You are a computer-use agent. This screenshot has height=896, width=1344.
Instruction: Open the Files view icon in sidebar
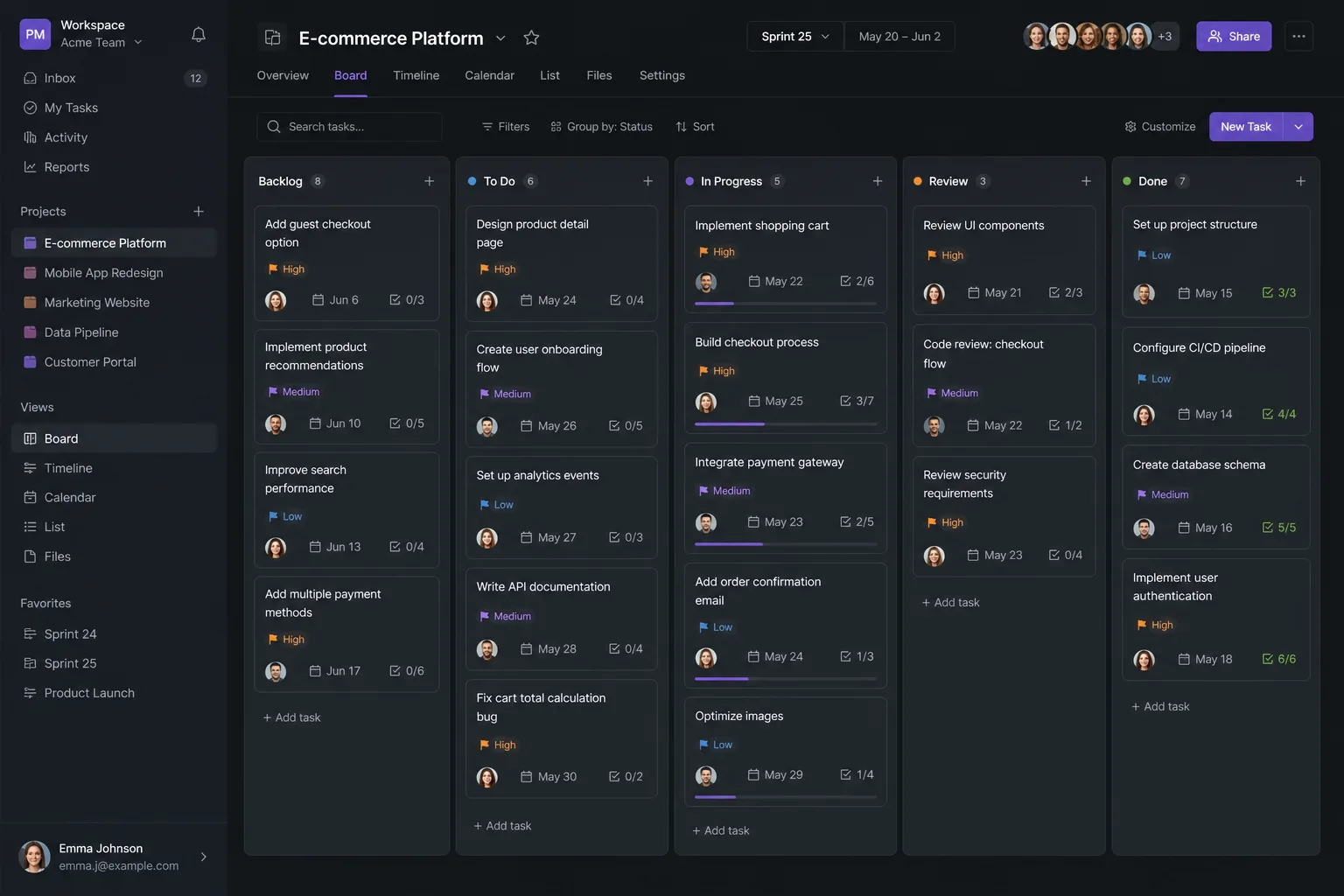[30, 556]
